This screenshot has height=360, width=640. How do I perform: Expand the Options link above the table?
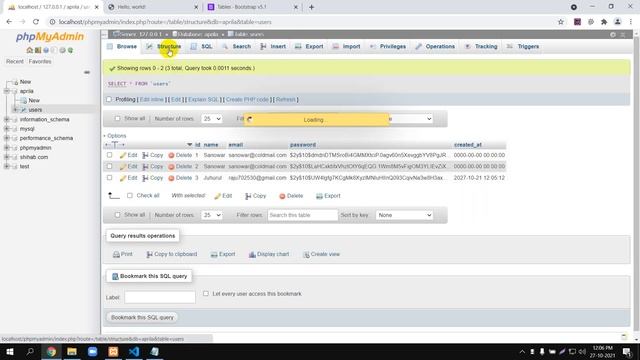[115, 136]
